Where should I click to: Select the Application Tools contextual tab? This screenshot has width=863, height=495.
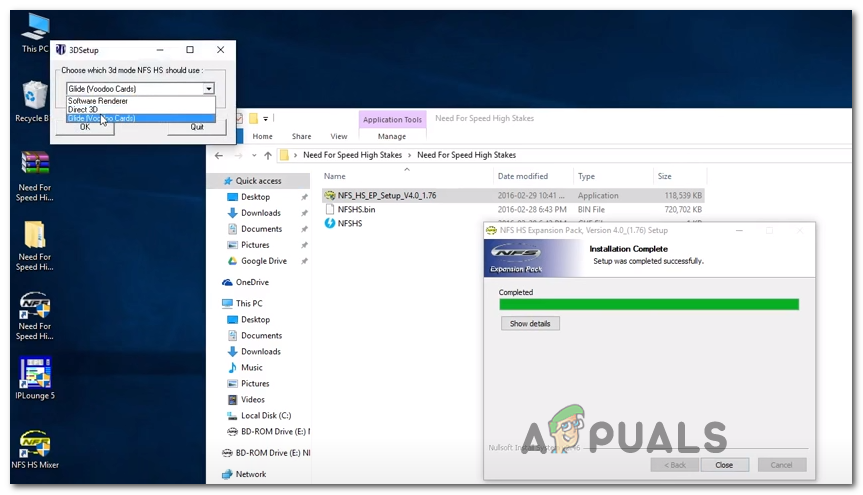tap(392, 119)
